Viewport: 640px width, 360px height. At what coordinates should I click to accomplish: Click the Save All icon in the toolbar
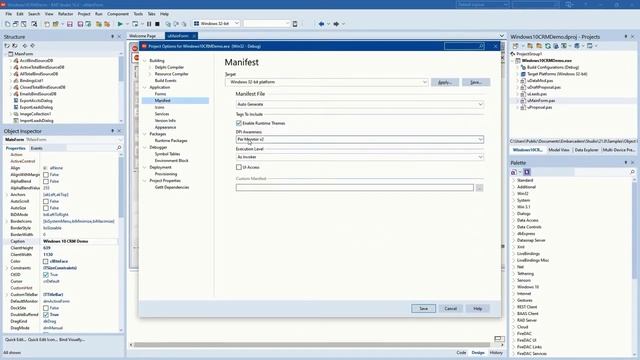point(80,24)
